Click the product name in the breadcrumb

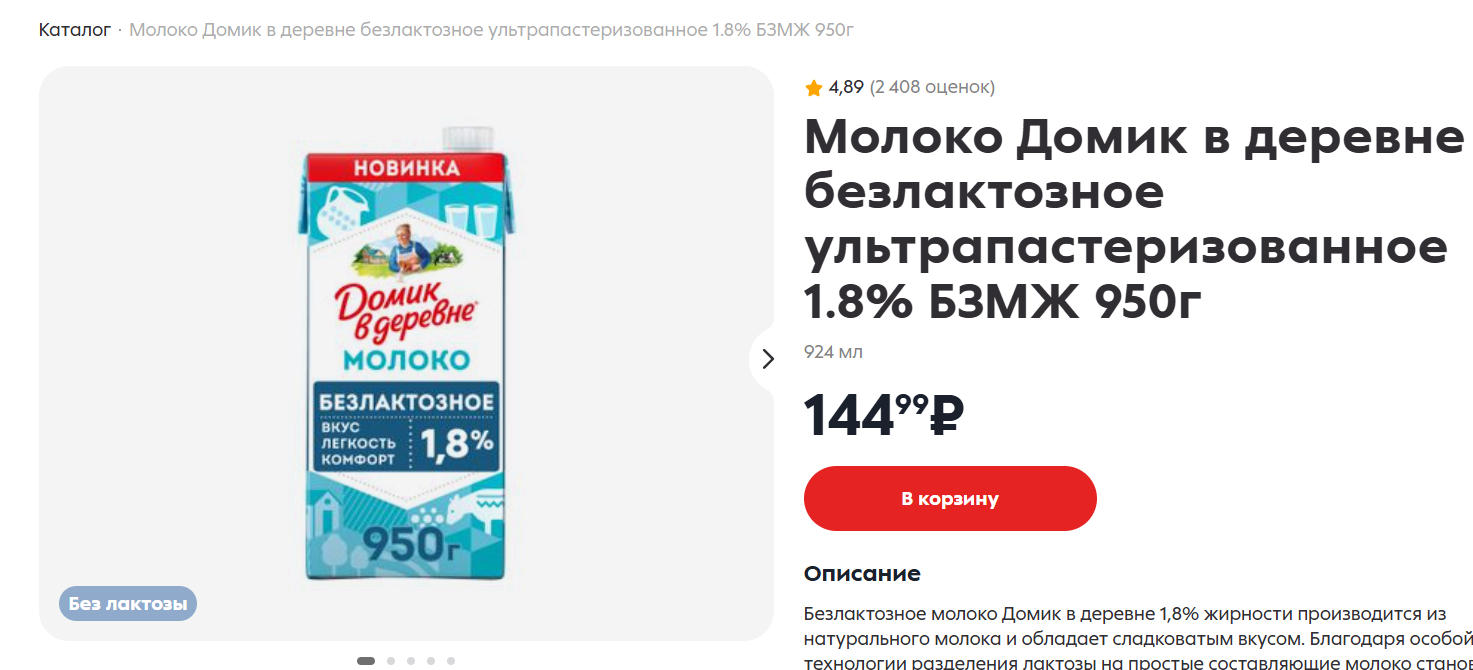[491, 30]
